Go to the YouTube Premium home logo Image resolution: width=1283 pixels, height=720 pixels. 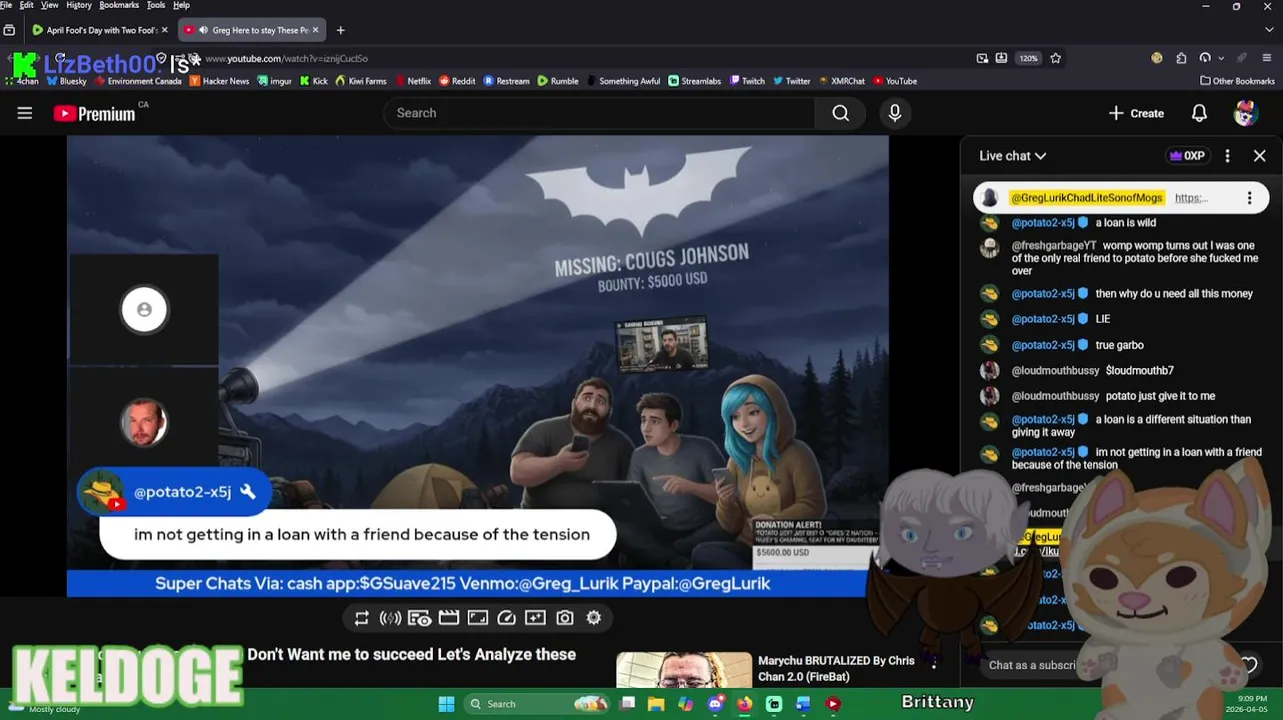(94, 114)
